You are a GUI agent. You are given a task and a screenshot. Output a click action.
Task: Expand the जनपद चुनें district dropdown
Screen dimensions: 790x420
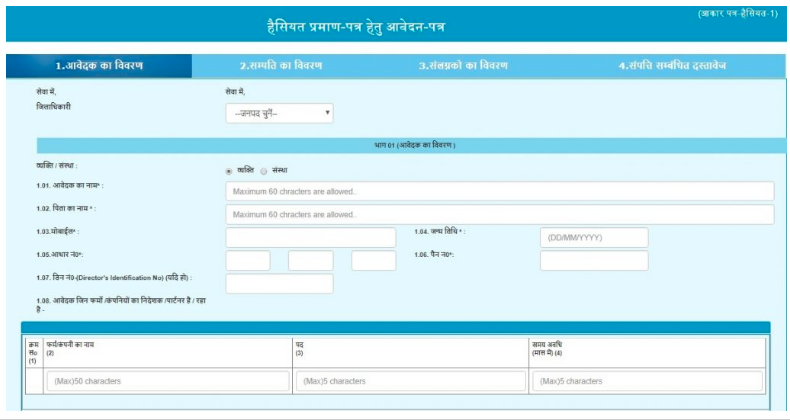[279, 113]
